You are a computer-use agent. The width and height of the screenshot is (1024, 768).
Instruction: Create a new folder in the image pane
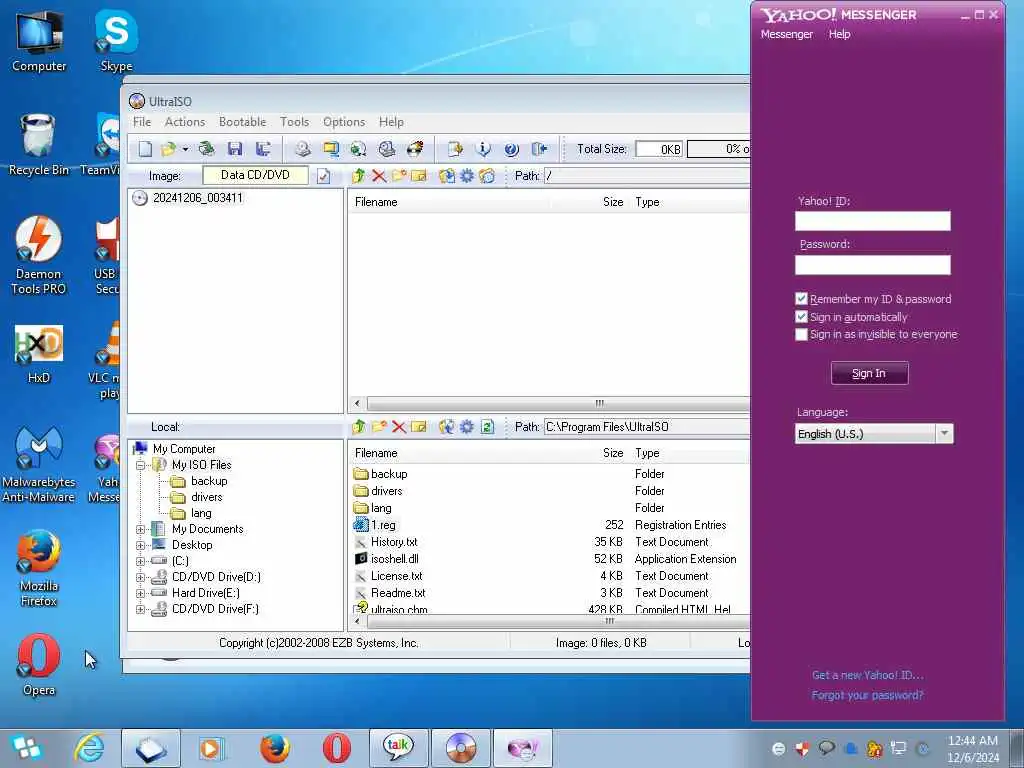click(399, 176)
